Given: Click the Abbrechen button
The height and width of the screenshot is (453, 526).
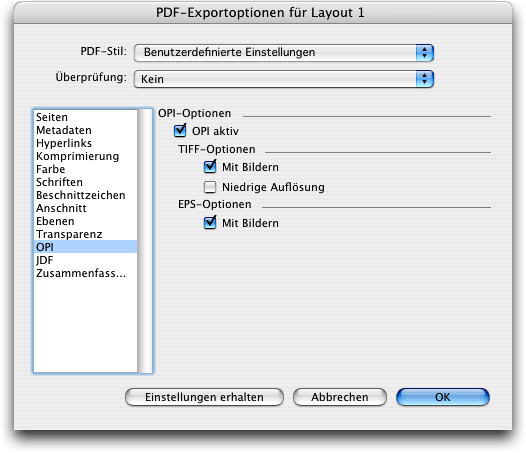Looking at the screenshot, I should click(340, 397).
